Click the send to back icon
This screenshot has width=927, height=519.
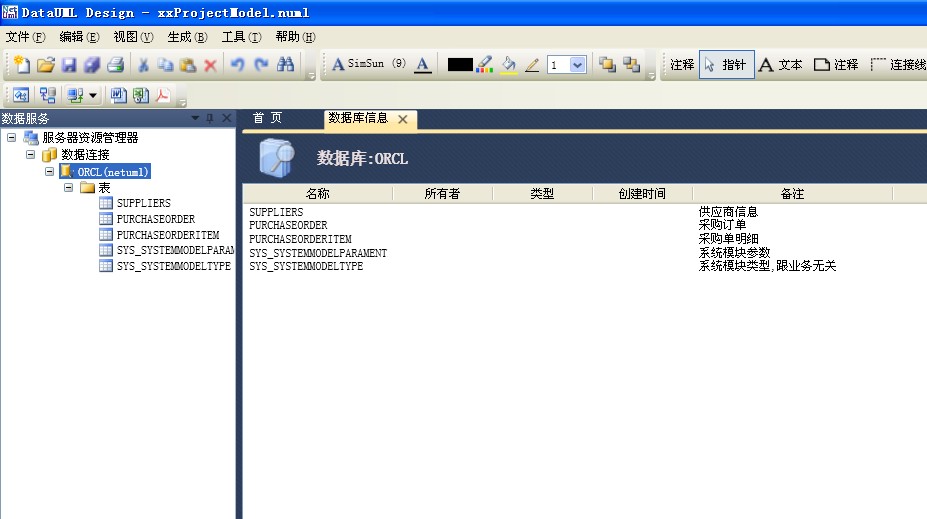(631, 64)
